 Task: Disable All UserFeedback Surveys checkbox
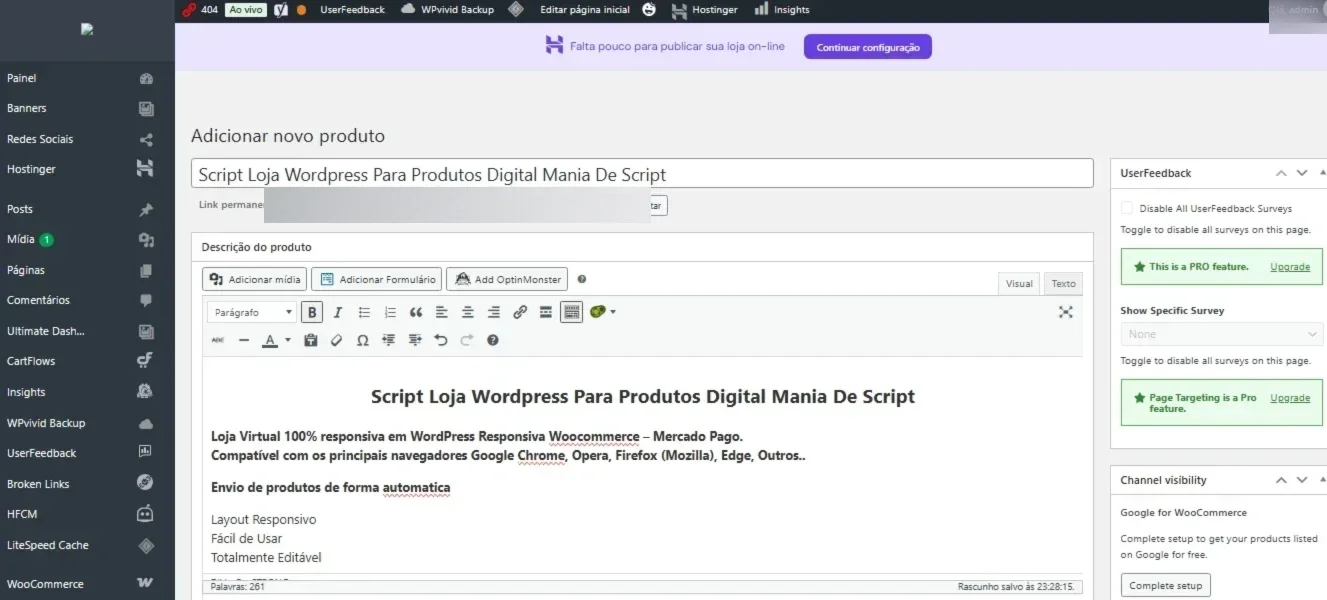pos(1127,208)
